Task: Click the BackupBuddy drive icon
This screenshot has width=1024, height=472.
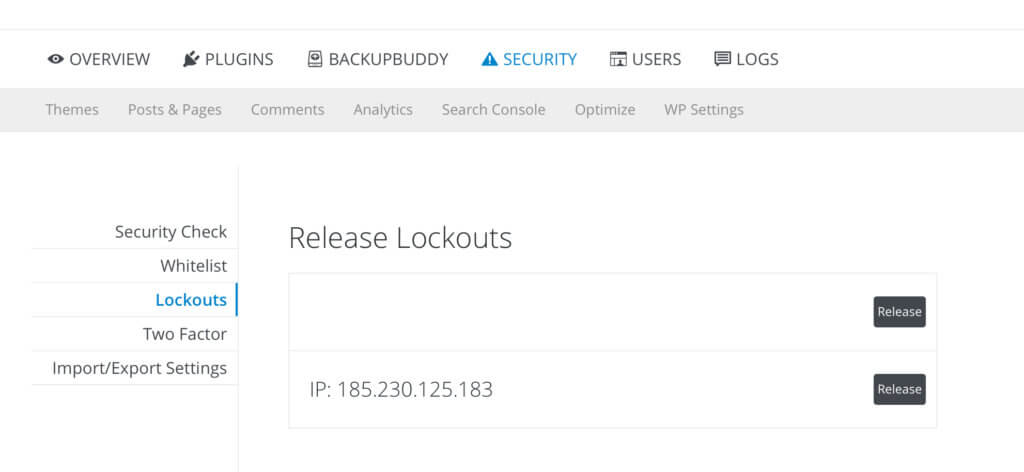Action: (315, 59)
